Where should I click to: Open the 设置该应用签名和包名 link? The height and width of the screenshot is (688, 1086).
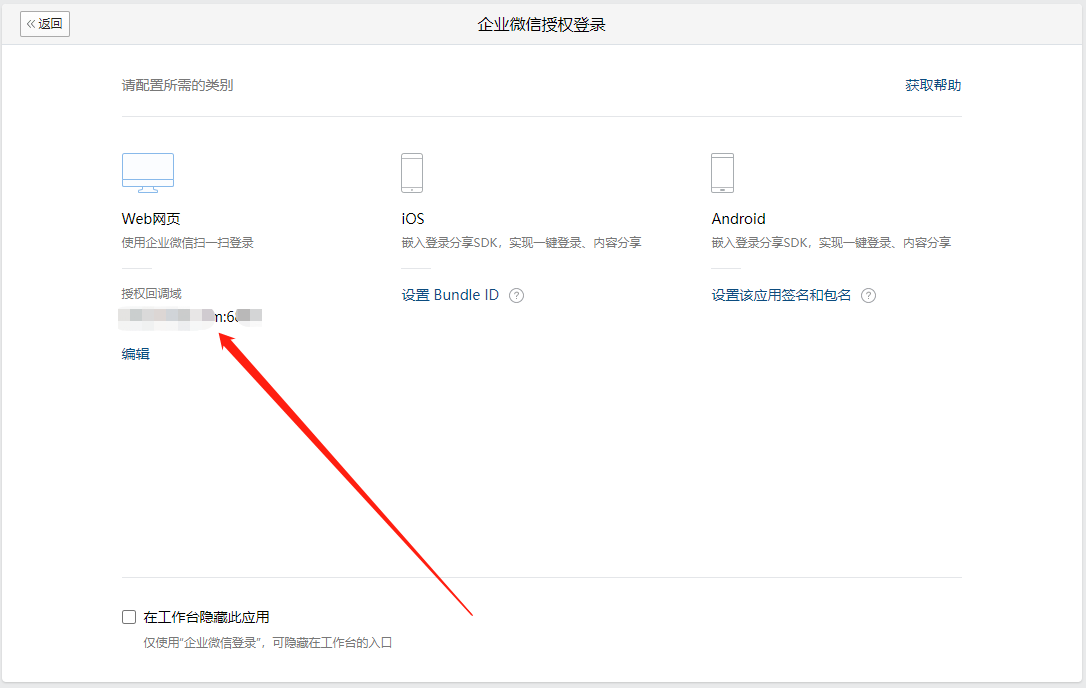pyautogui.click(x=781, y=295)
